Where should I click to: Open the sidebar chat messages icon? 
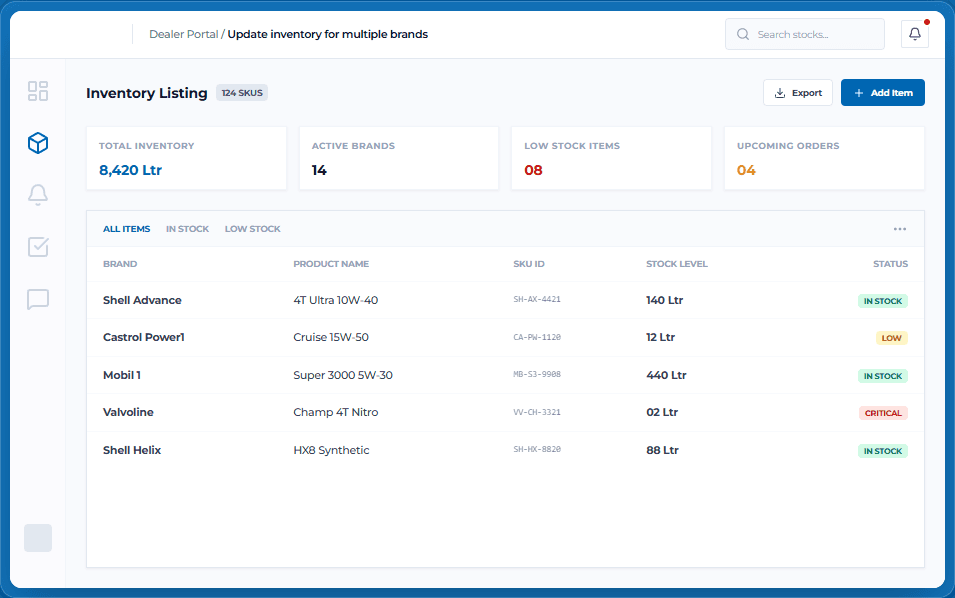coord(38,299)
